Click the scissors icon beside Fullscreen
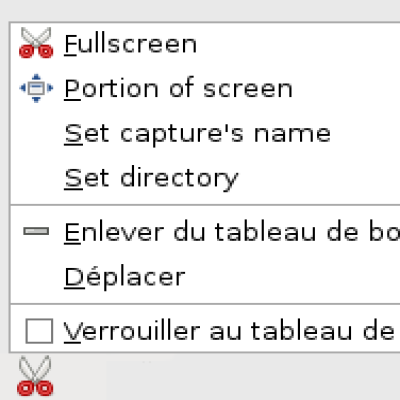The image size is (400, 400). (36, 43)
